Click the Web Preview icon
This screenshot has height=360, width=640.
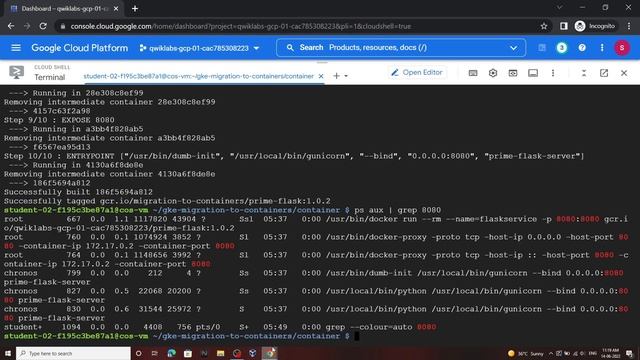pyautogui.click(x=513, y=73)
